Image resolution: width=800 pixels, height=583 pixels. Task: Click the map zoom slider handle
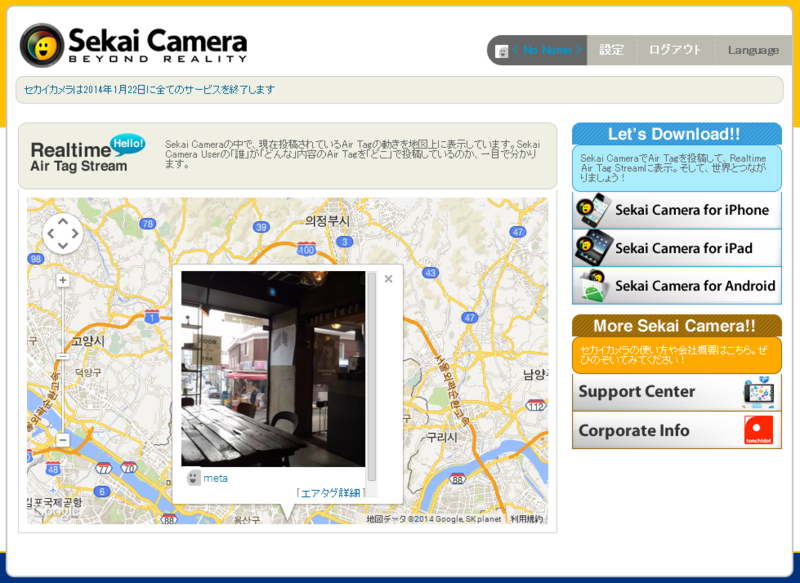click(63, 357)
